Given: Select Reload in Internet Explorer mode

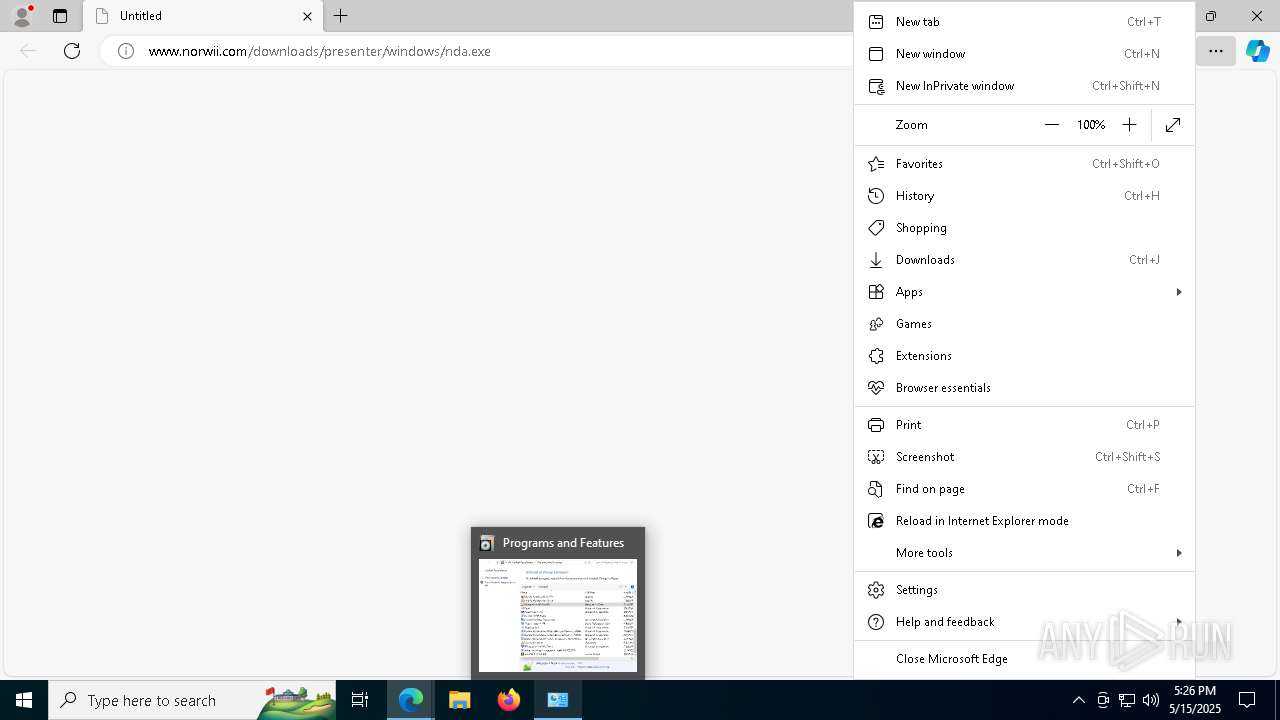Looking at the screenshot, I should point(1024,521).
